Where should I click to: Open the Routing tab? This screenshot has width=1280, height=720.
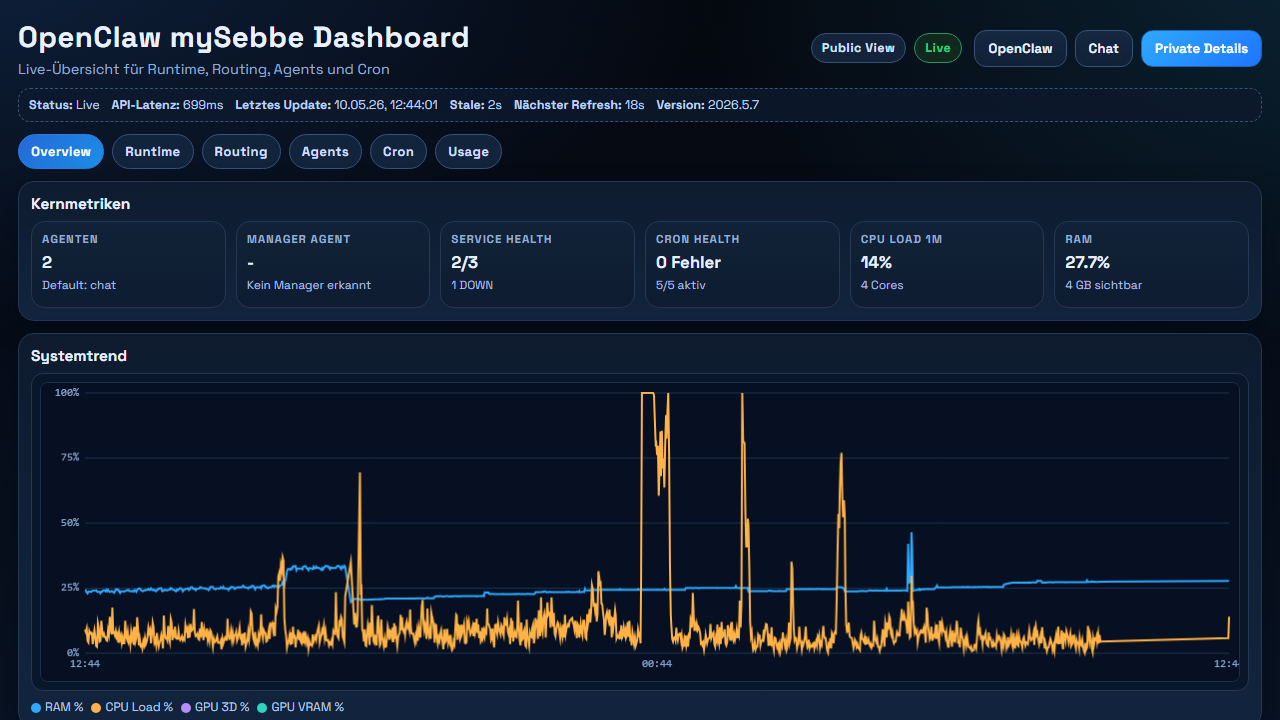pyautogui.click(x=241, y=152)
